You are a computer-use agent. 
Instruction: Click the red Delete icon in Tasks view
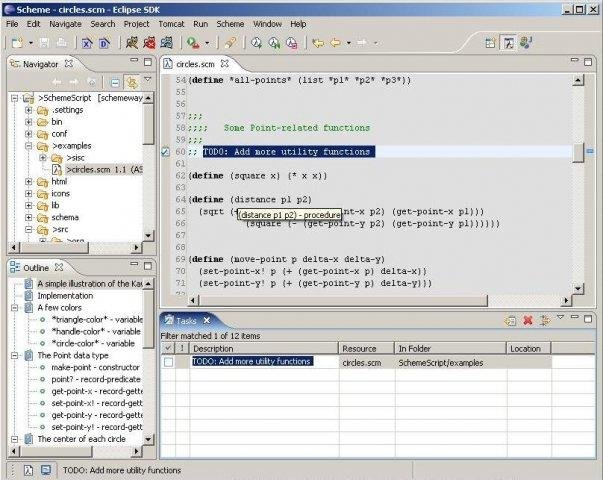[528, 320]
